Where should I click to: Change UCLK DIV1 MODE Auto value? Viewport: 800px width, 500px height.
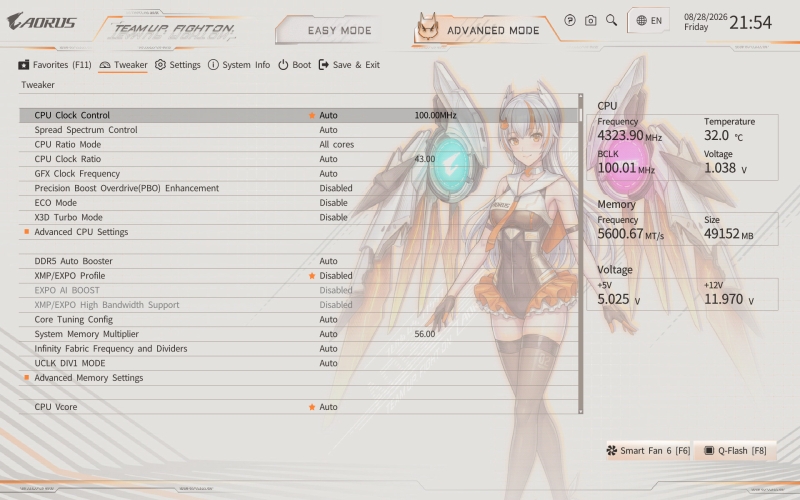[x=329, y=363]
